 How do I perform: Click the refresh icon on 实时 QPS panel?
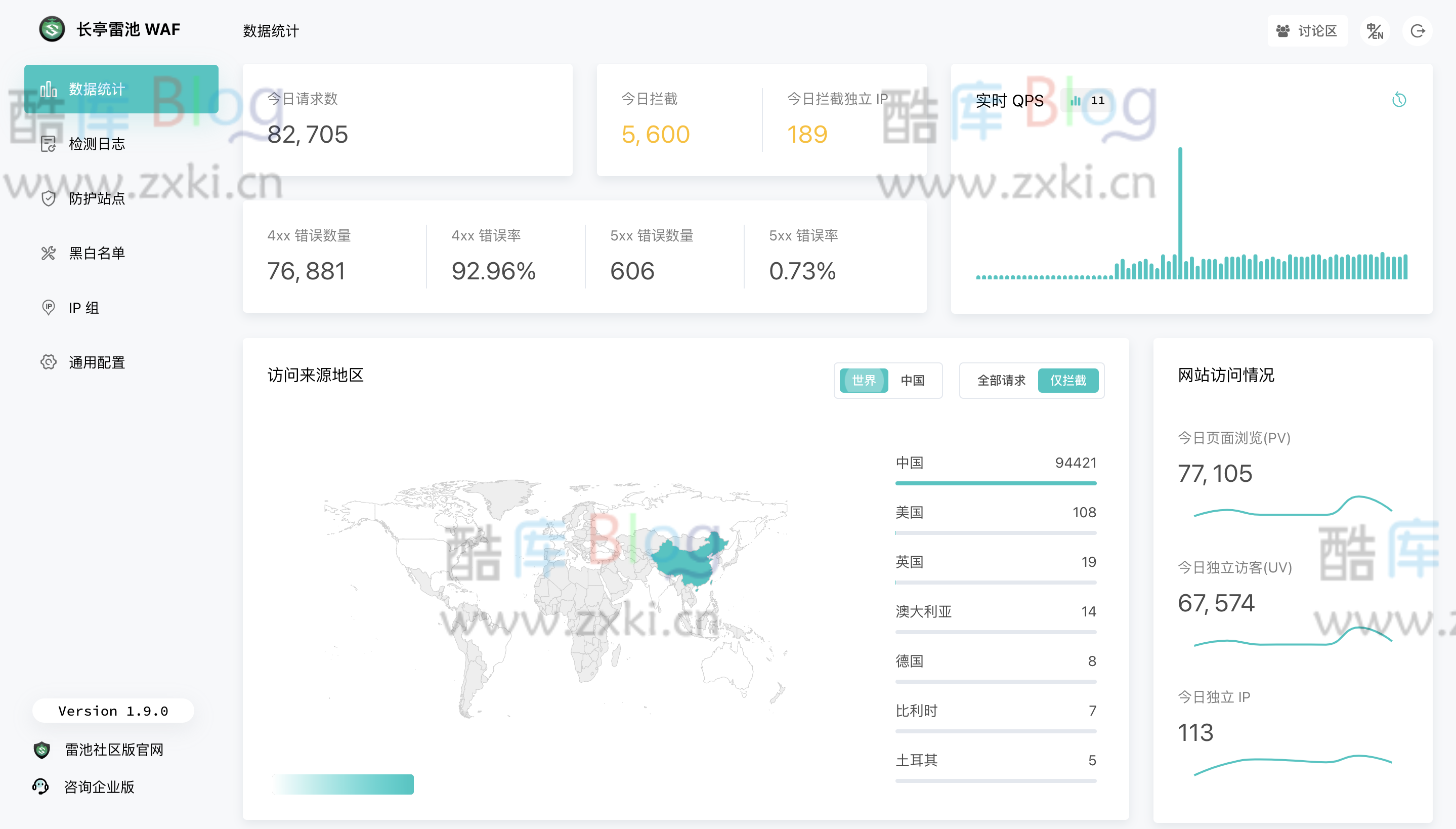click(x=1400, y=100)
